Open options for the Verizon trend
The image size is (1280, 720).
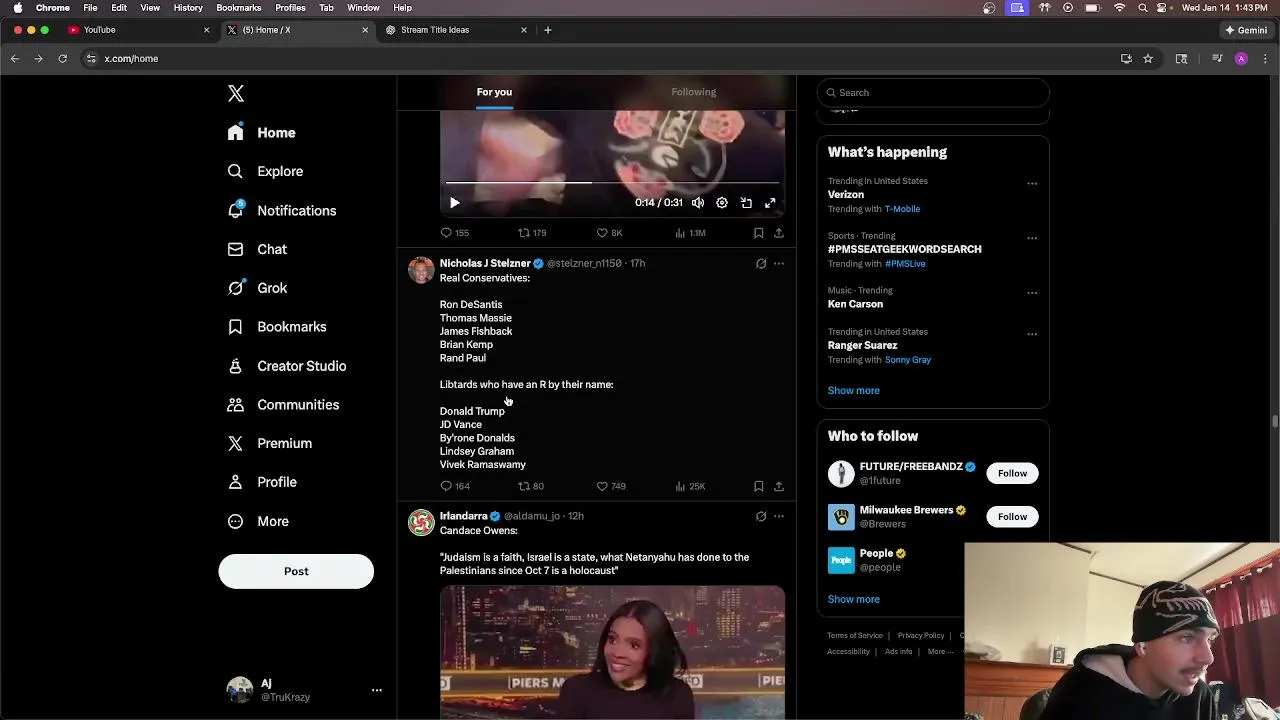click(x=1032, y=183)
